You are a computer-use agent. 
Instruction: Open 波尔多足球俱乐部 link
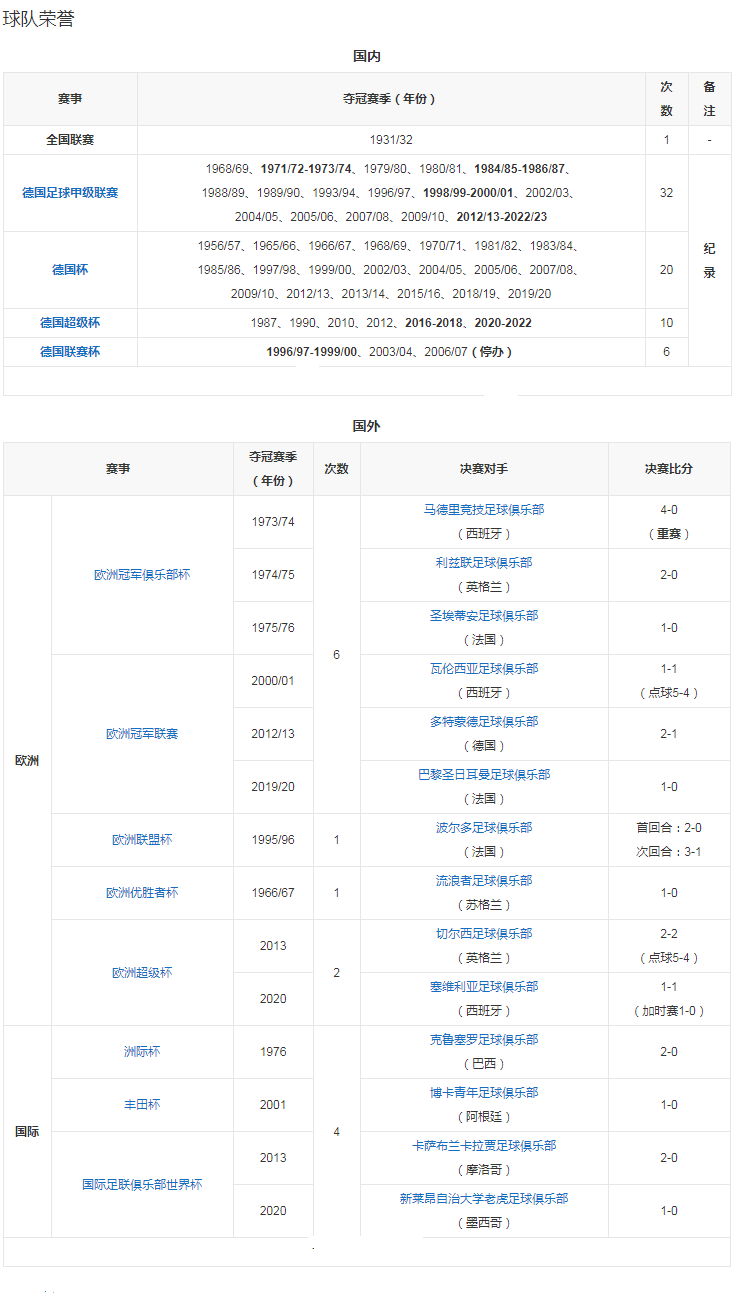click(484, 828)
